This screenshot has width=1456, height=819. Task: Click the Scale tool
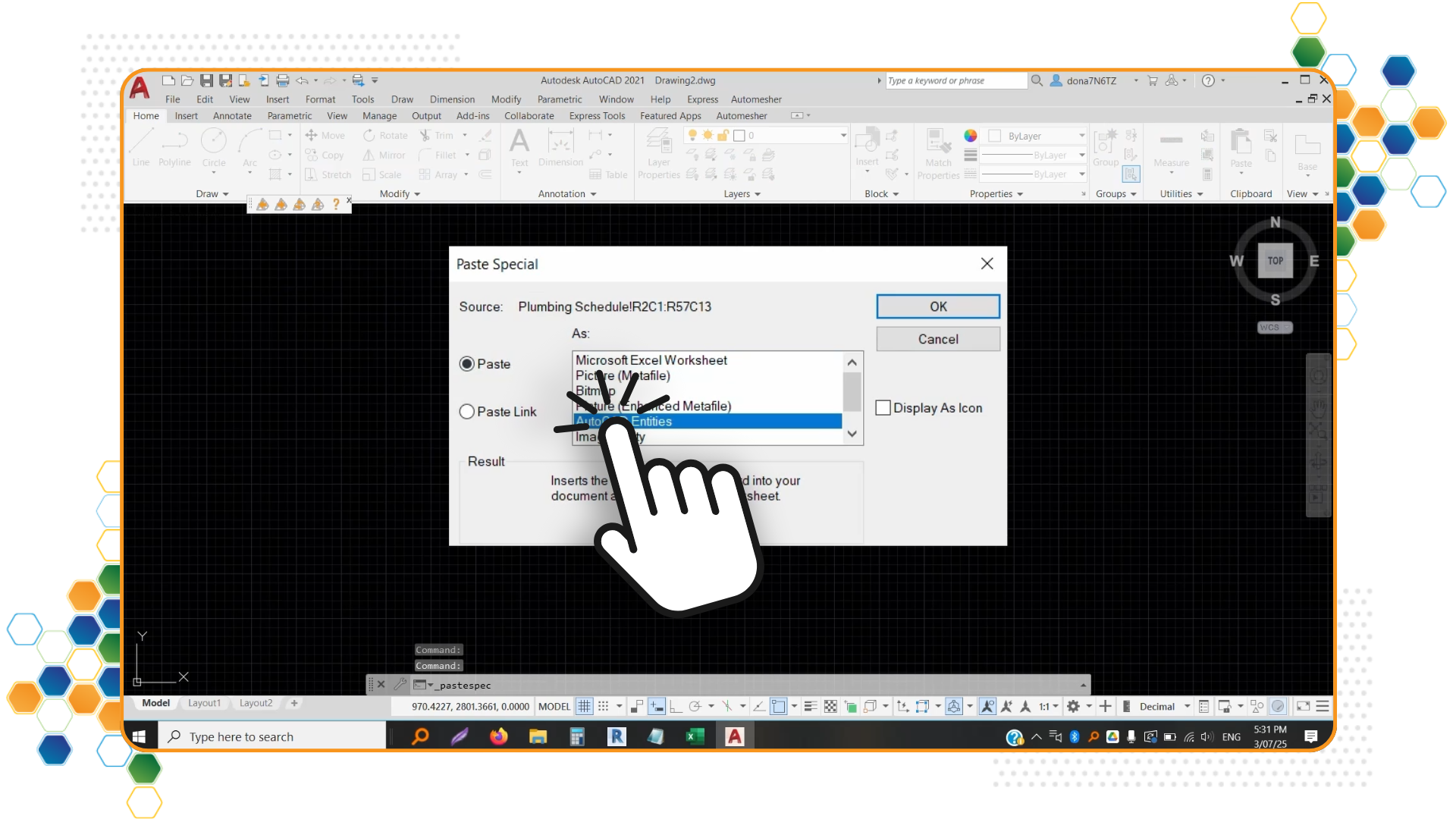click(x=382, y=175)
